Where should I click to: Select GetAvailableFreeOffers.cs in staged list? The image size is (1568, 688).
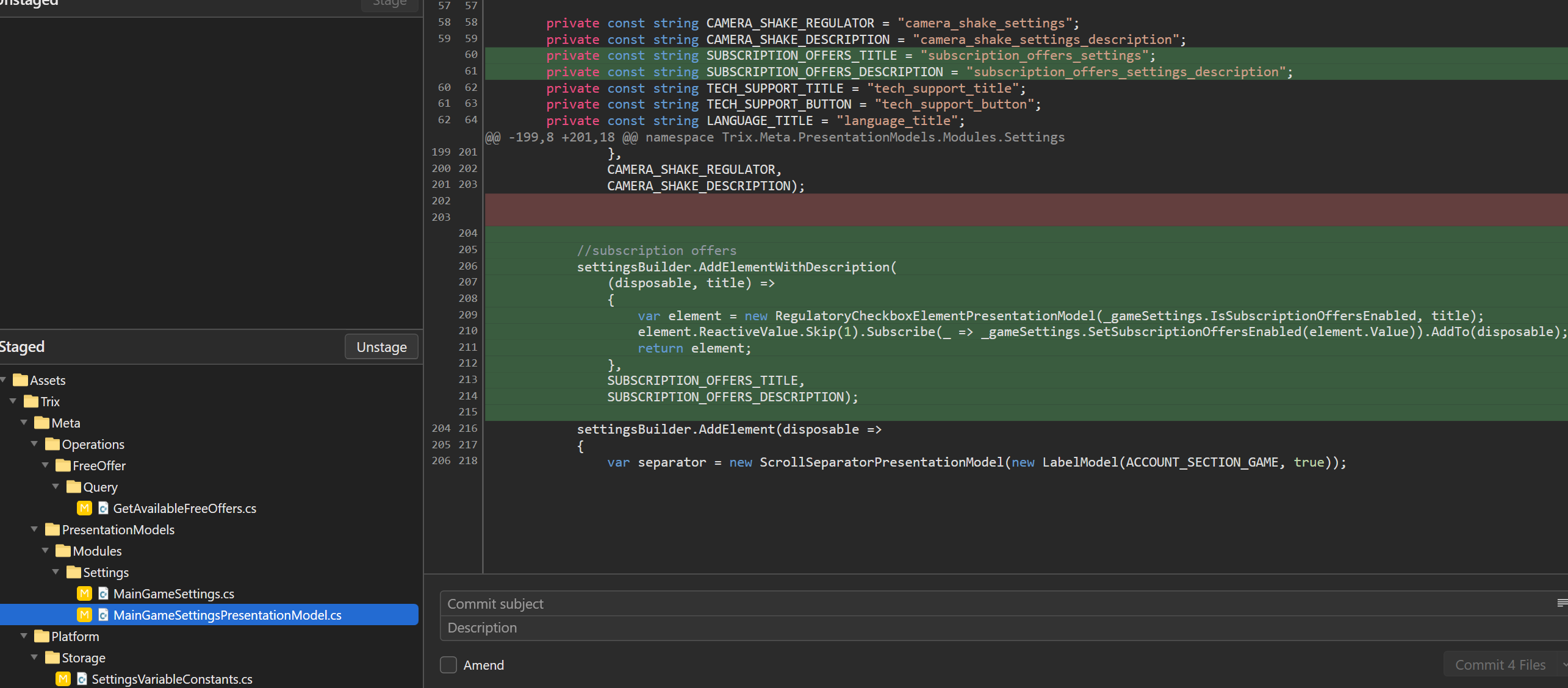pos(184,508)
